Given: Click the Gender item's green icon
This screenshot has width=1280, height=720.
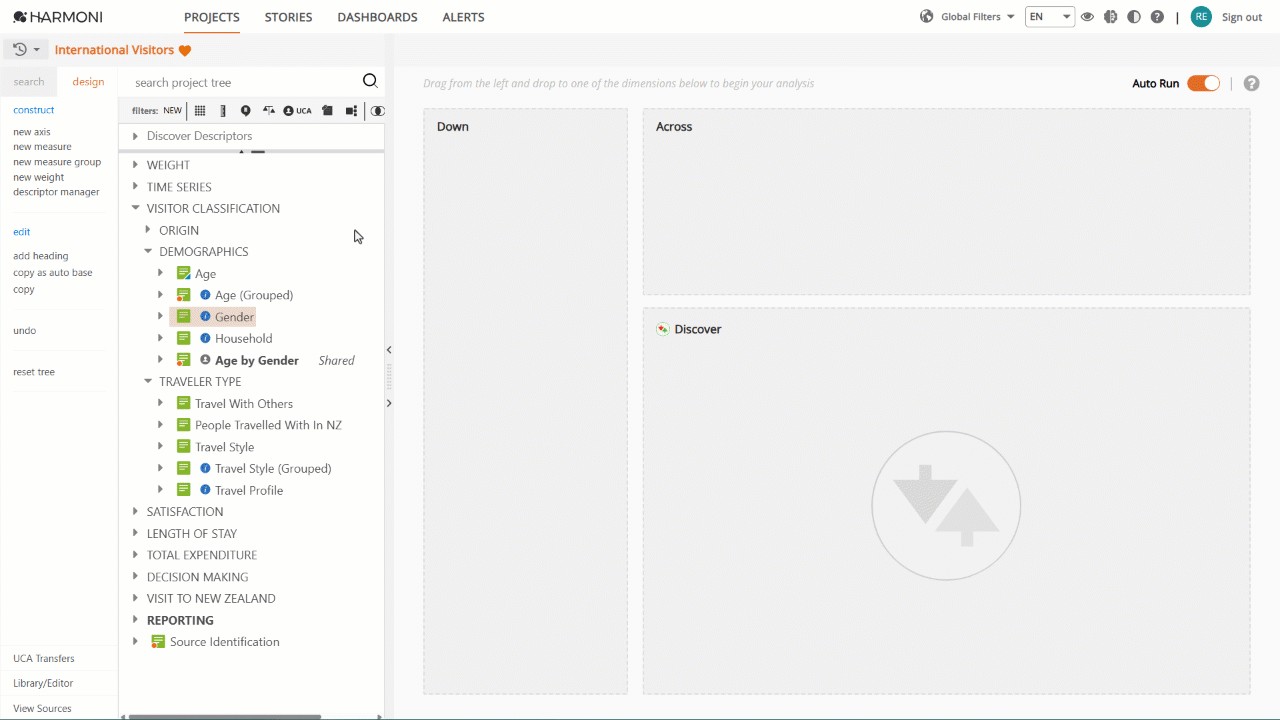Looking at the screenshot, I should 183,317.
